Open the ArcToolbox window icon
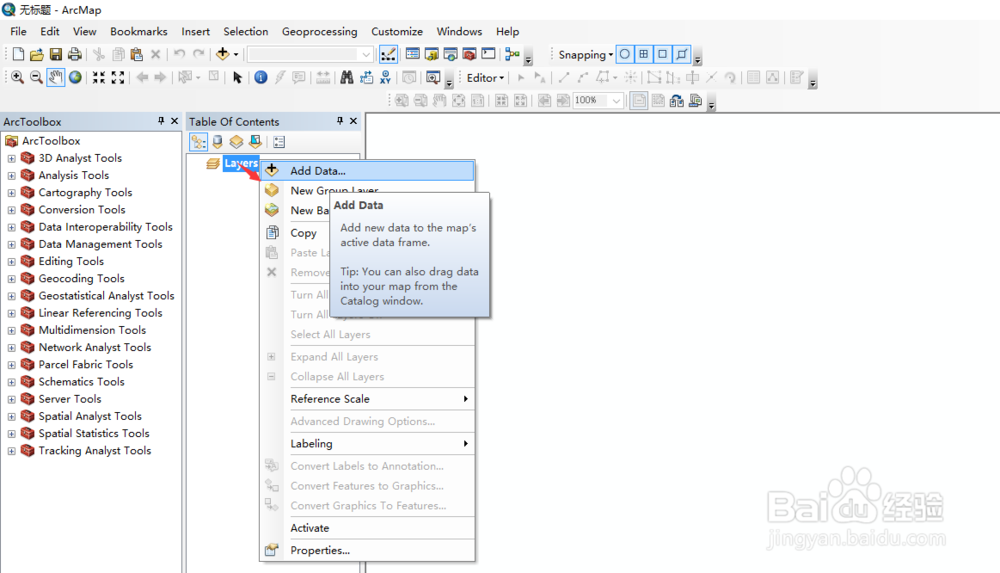The width and height of the screenshot is (1000, 573). (x=469, y=54)
